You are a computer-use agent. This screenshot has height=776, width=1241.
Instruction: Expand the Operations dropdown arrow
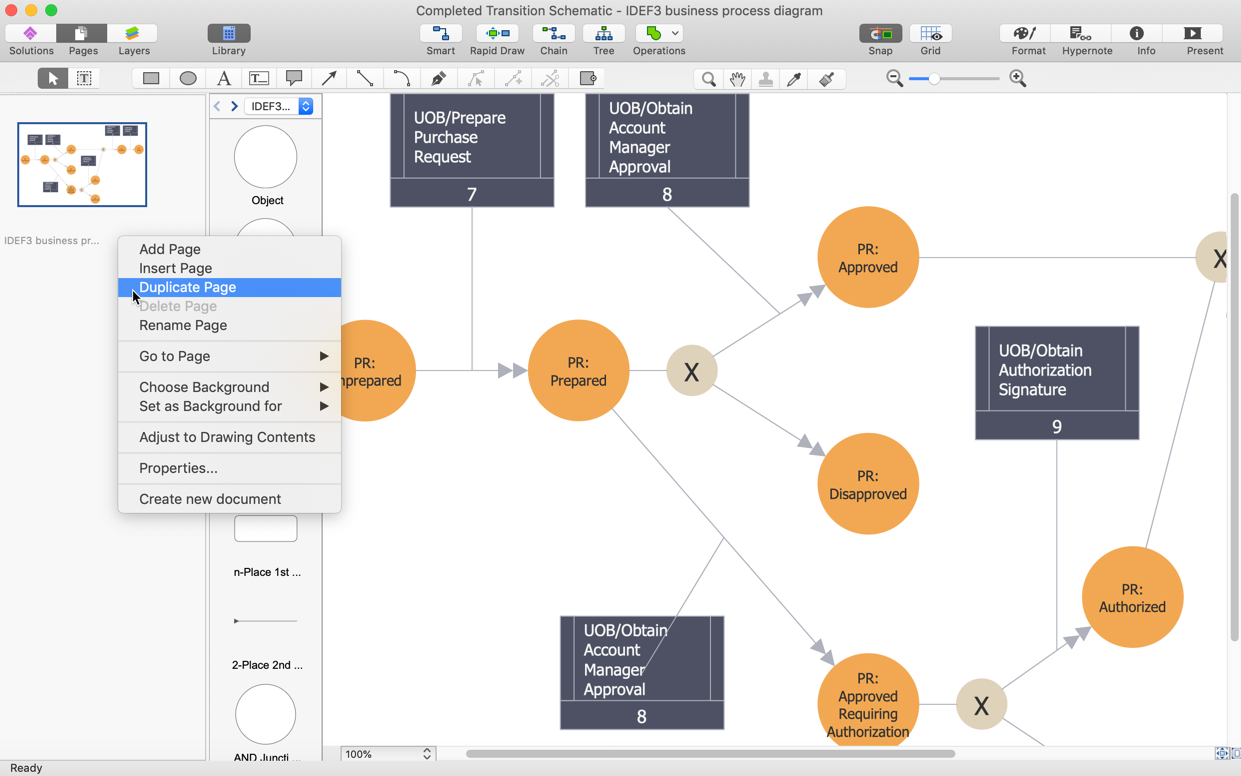coord(675,33)
